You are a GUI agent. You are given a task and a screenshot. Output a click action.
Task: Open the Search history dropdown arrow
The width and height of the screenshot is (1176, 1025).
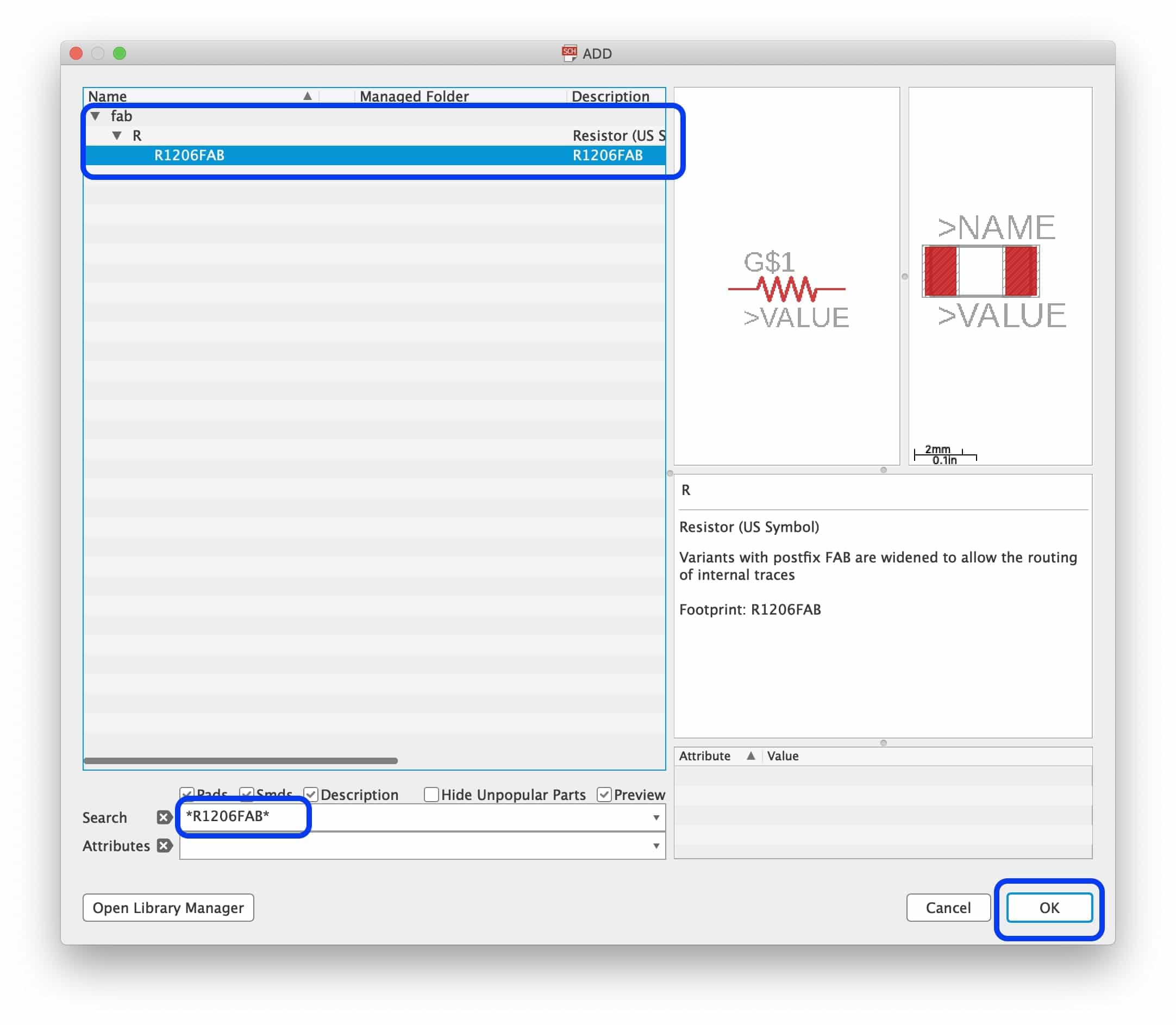(656, 818)
